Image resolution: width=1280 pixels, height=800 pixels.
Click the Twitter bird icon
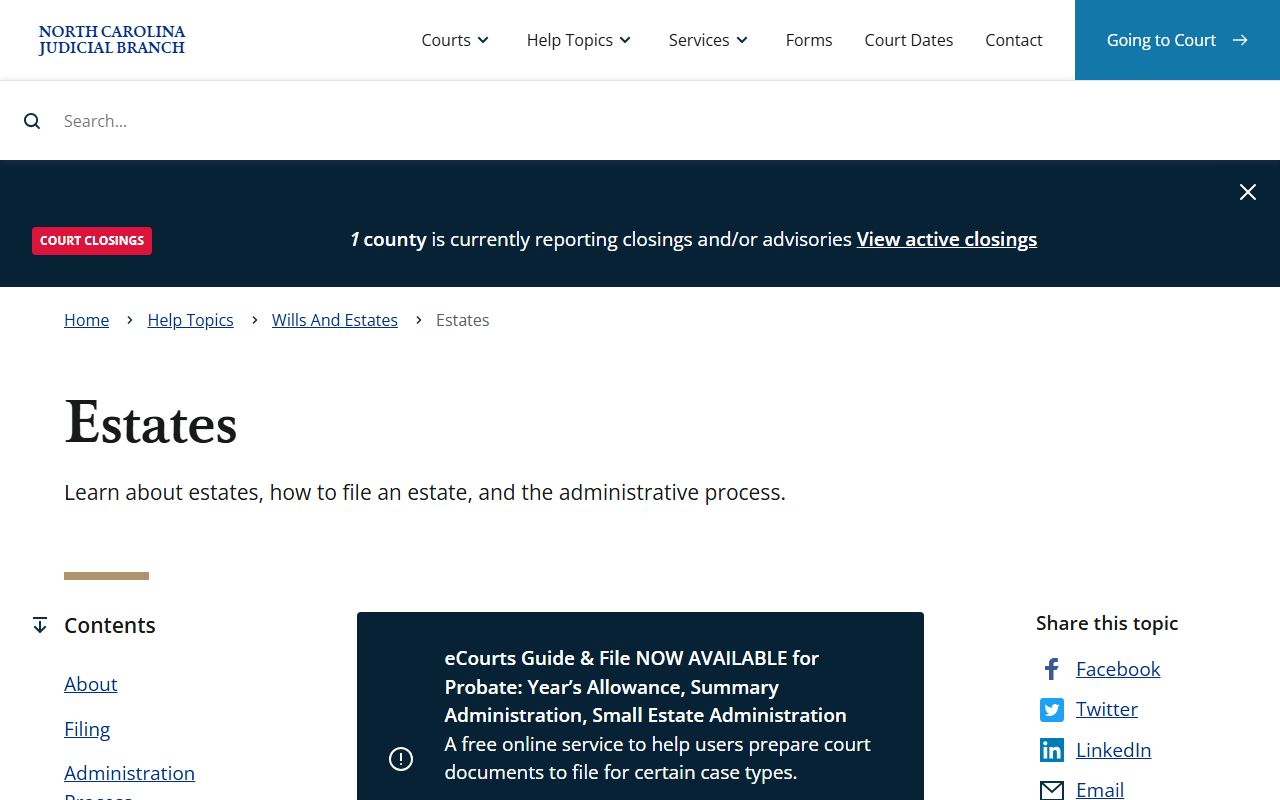pos(1051,710)
